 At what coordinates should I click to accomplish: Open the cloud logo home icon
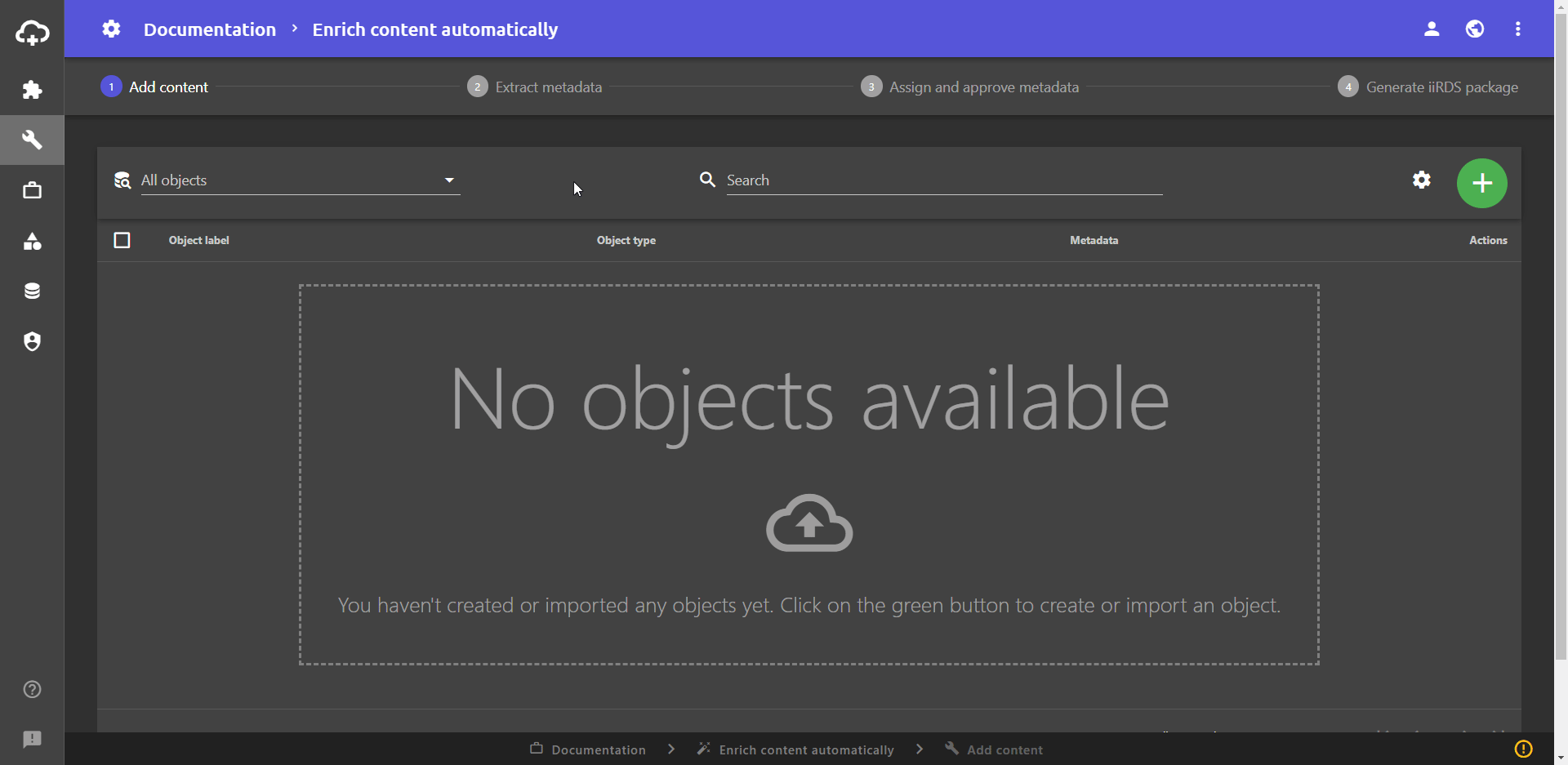tap(32, 33)
